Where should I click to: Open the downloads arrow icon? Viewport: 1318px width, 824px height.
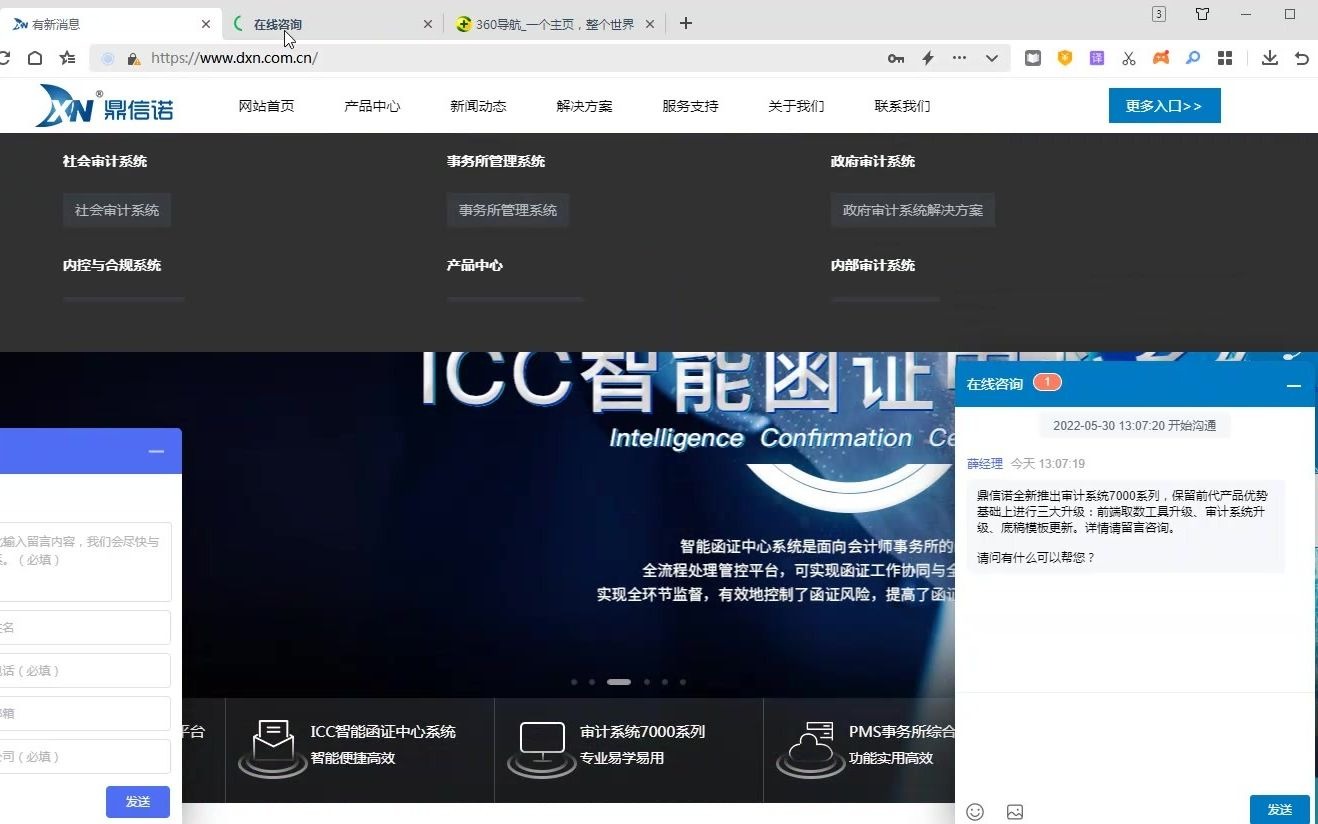(x=1269, y=58)
